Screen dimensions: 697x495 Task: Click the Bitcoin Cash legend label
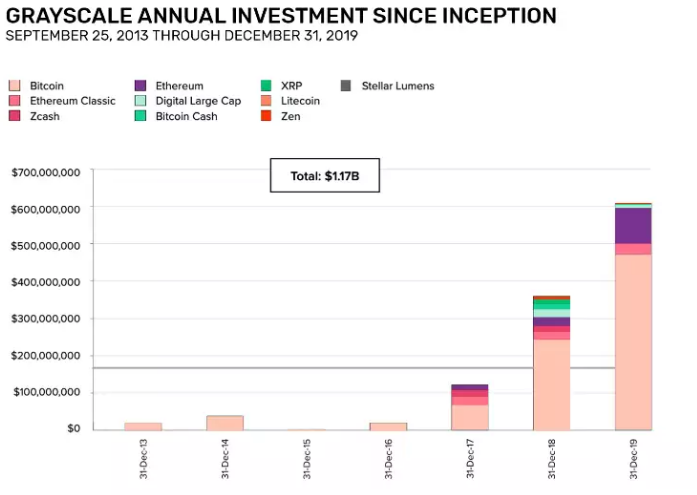(186, 116)
